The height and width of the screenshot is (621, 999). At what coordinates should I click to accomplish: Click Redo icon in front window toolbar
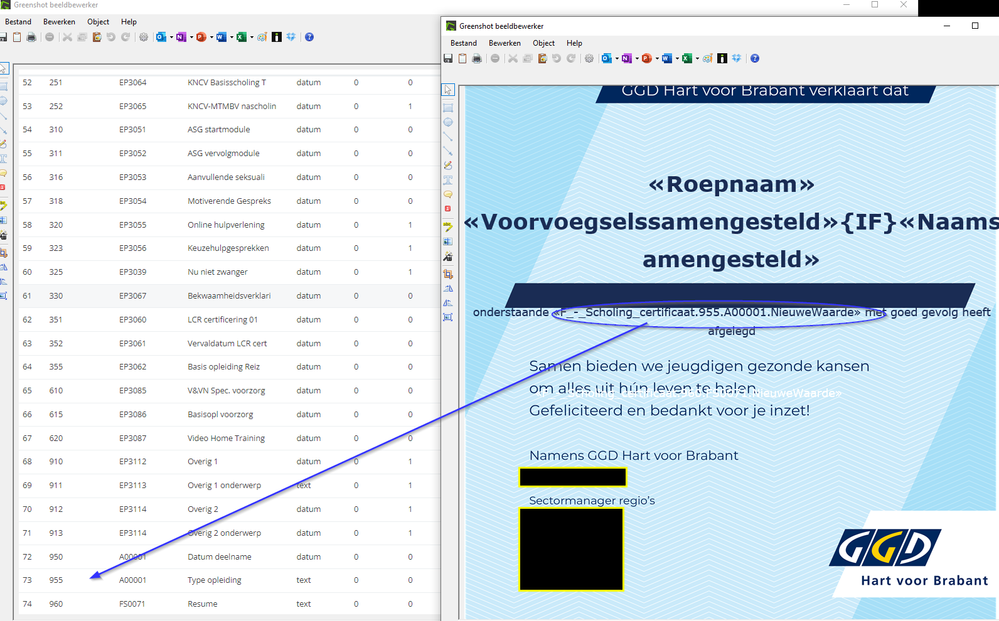[x=571, y=59]
